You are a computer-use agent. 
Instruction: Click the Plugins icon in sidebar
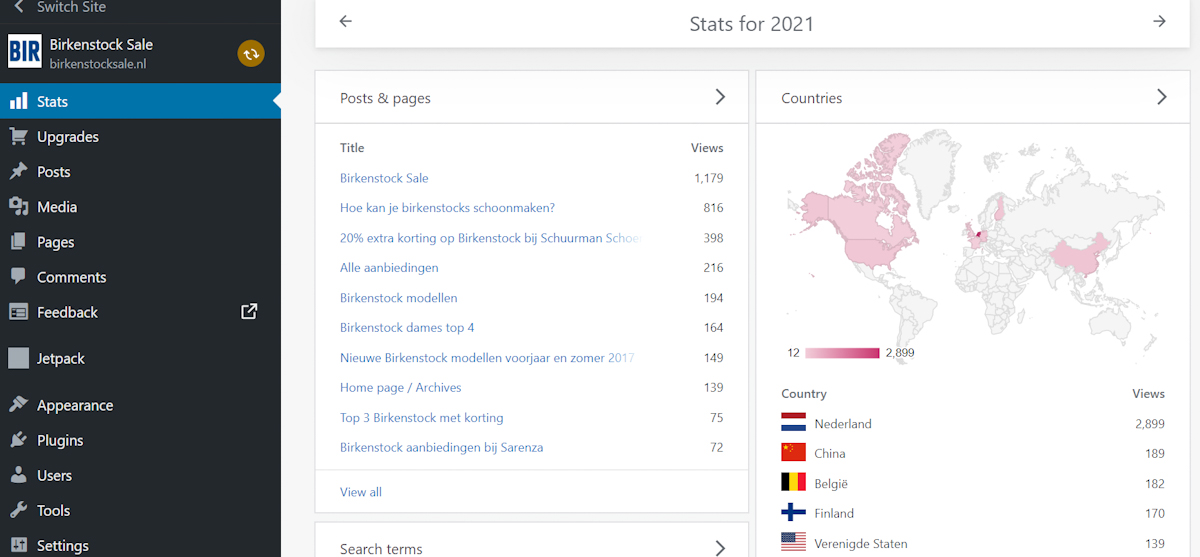(x=18, y=440)
